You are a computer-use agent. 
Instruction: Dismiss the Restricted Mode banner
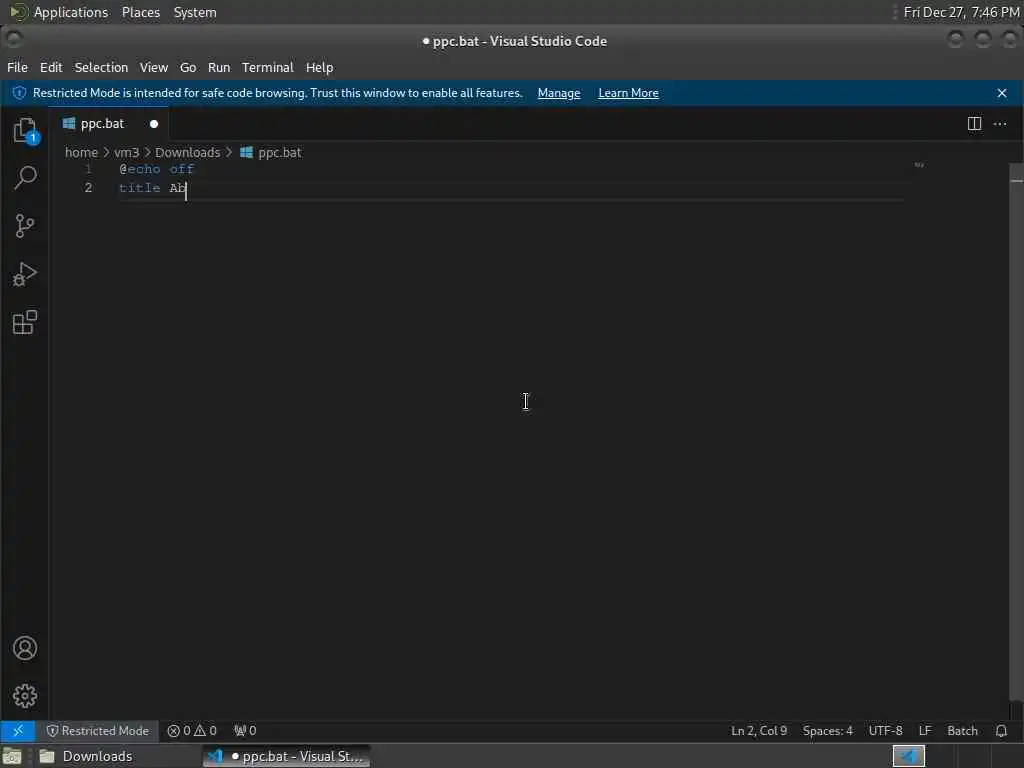coord(1002,93)
